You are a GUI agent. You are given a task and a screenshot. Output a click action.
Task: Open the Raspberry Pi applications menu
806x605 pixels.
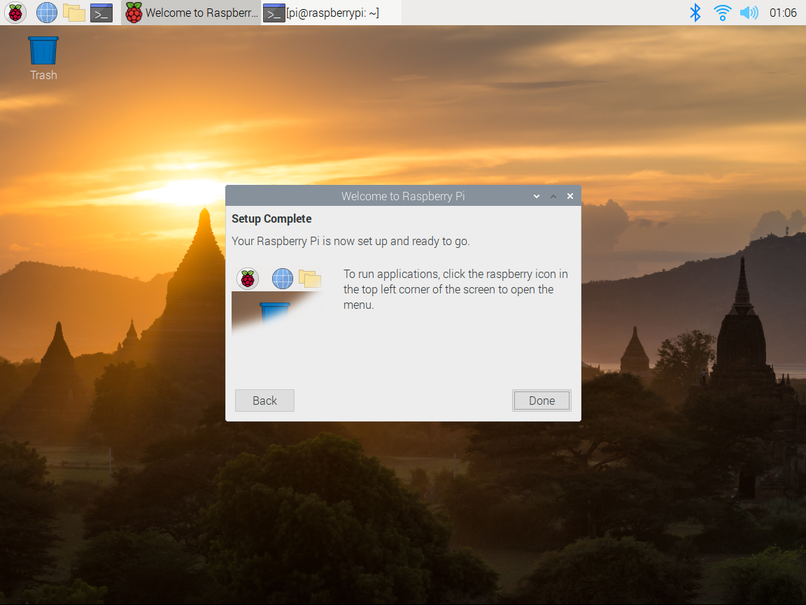coord(15,12)
